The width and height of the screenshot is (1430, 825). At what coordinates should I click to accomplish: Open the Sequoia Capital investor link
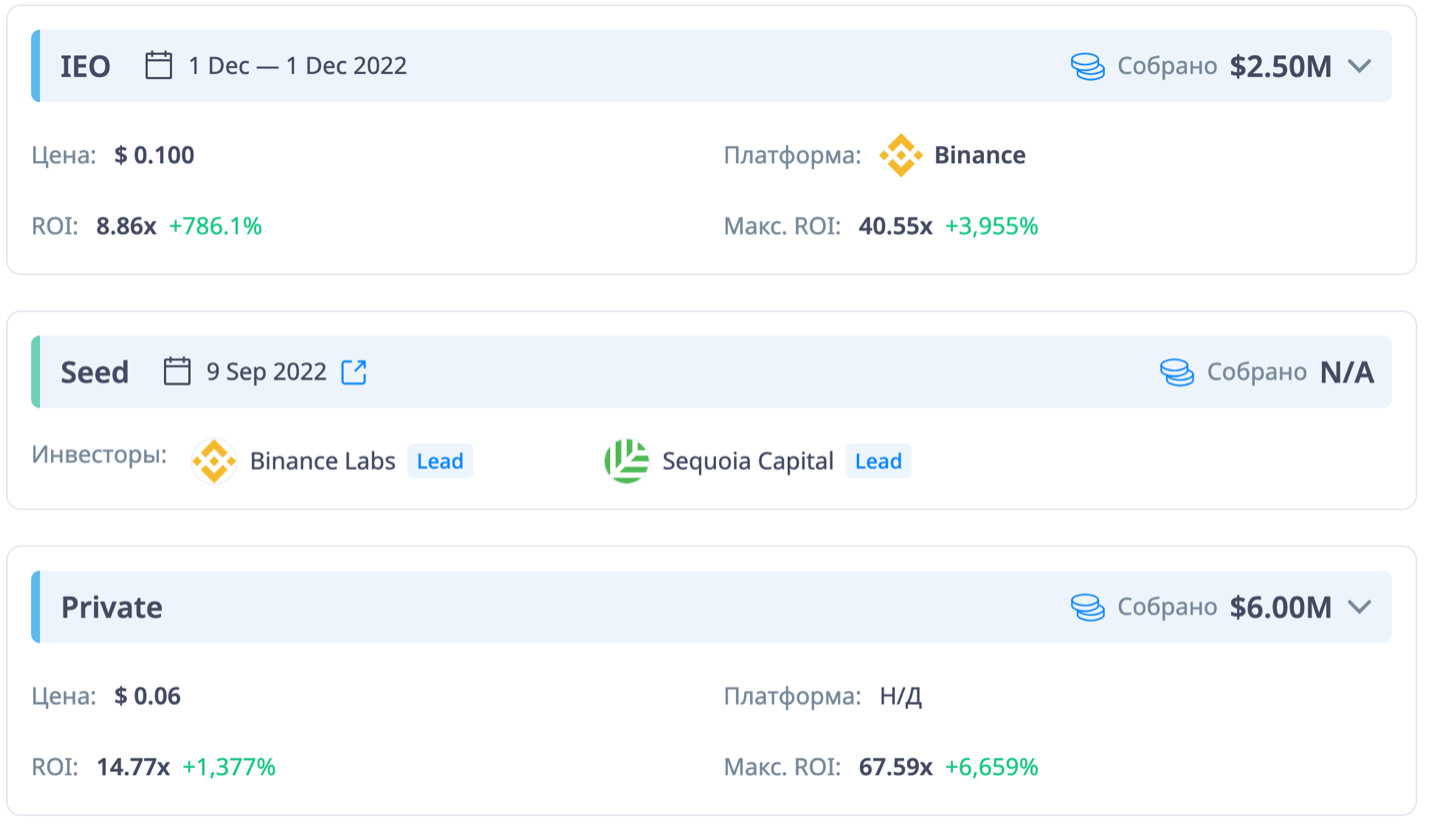[x=748, y=461]
